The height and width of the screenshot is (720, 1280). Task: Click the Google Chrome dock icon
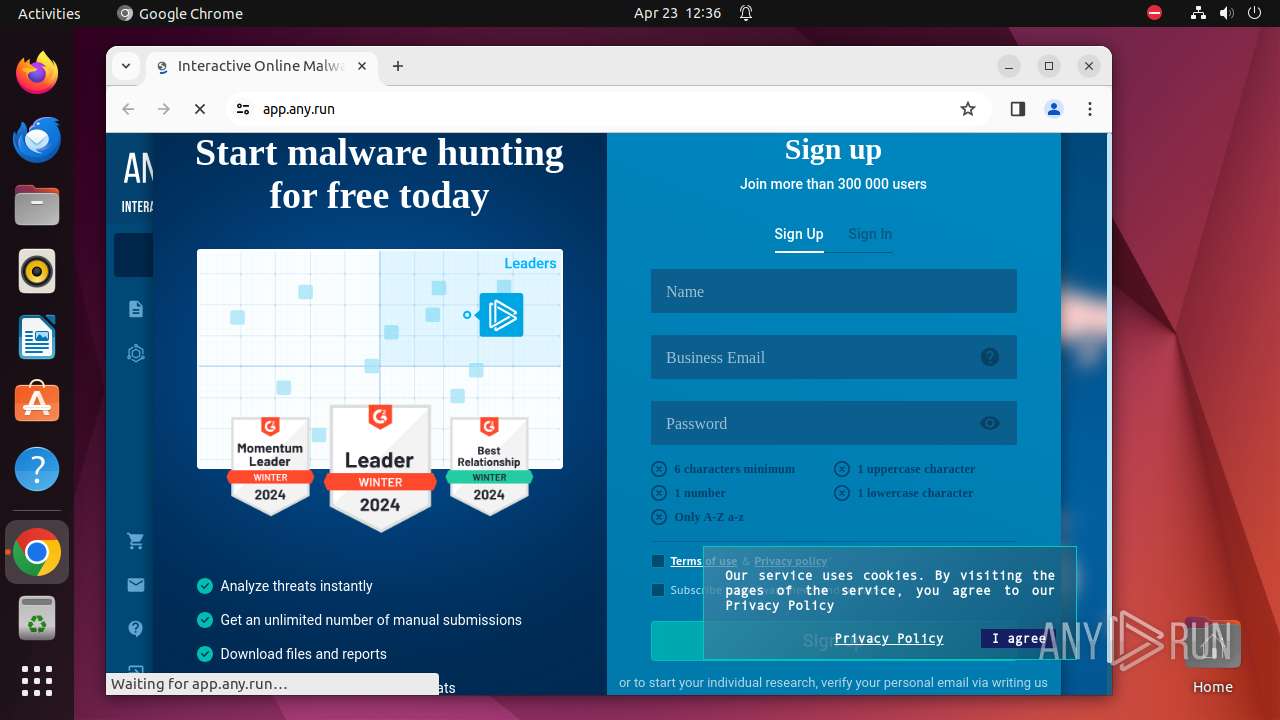(x=37, y=552)
